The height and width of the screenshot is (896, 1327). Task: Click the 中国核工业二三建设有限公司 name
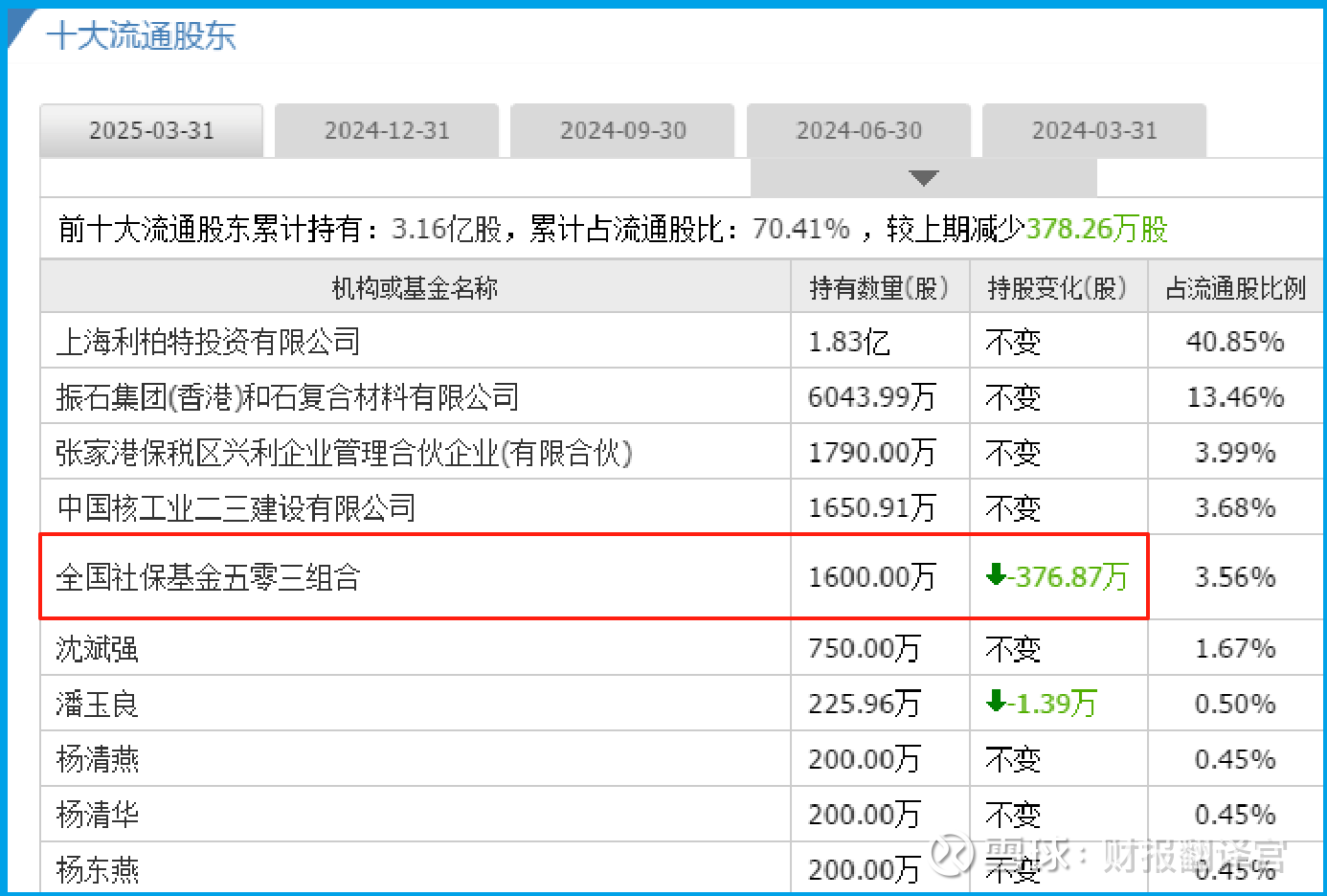(x=236, y=507)
